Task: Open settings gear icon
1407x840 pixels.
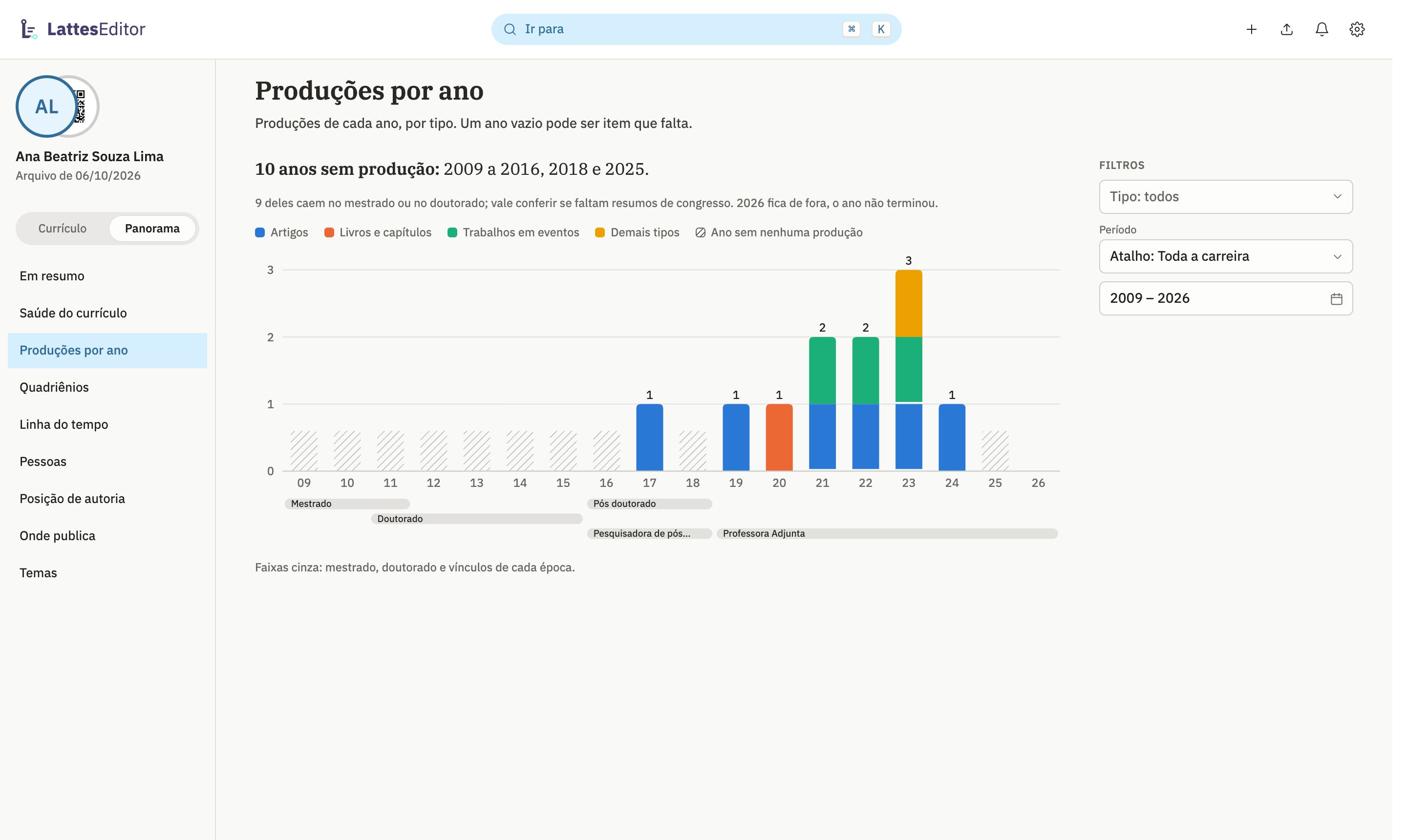Action: (1357, 29)
